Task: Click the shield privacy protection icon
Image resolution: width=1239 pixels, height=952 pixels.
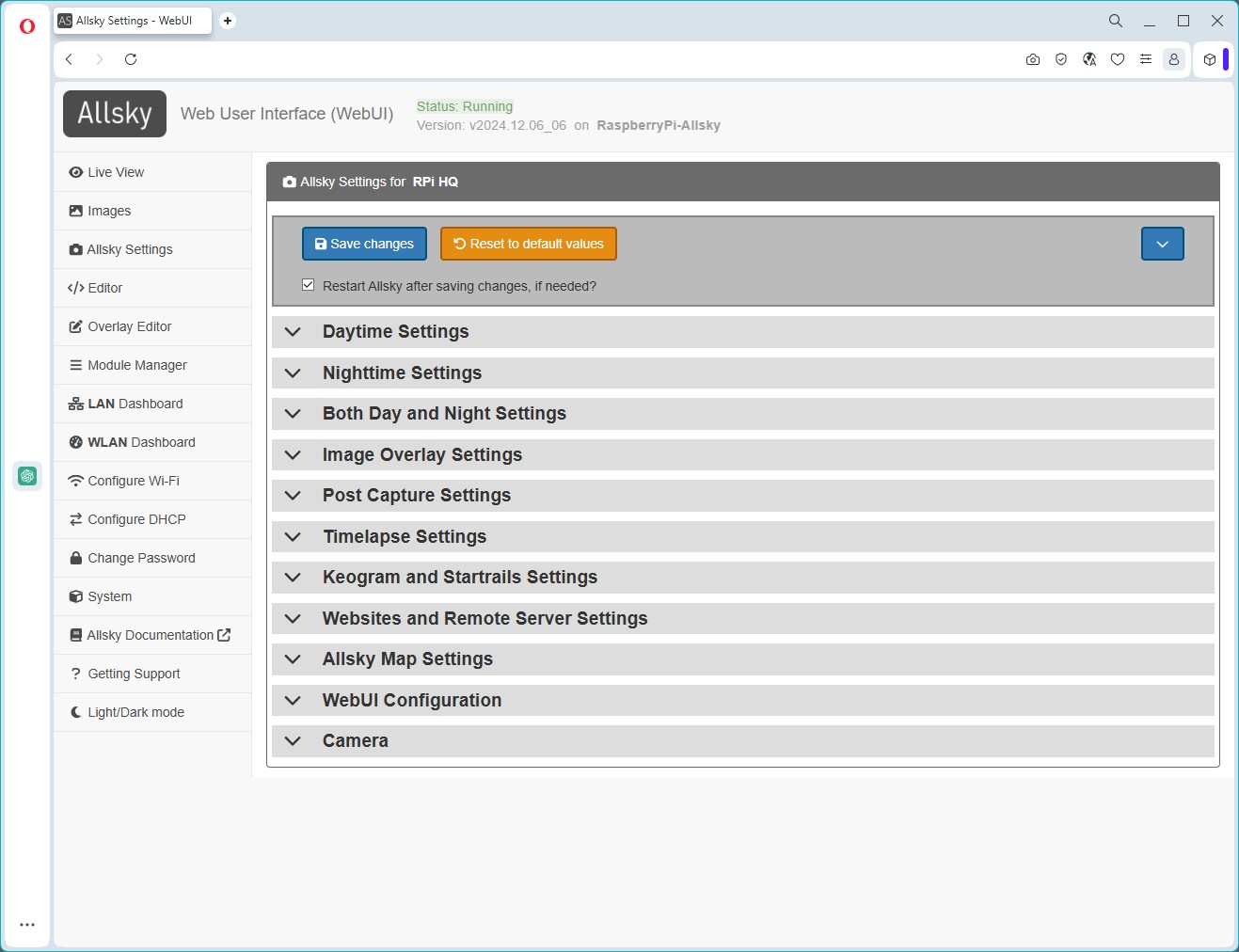Action: [1061, 59]
